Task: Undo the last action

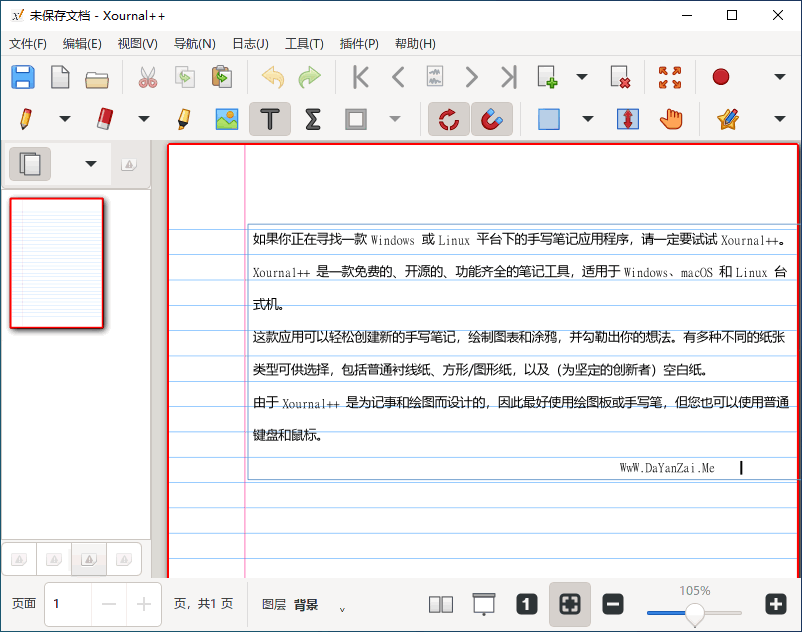Action: pos(273,77)
